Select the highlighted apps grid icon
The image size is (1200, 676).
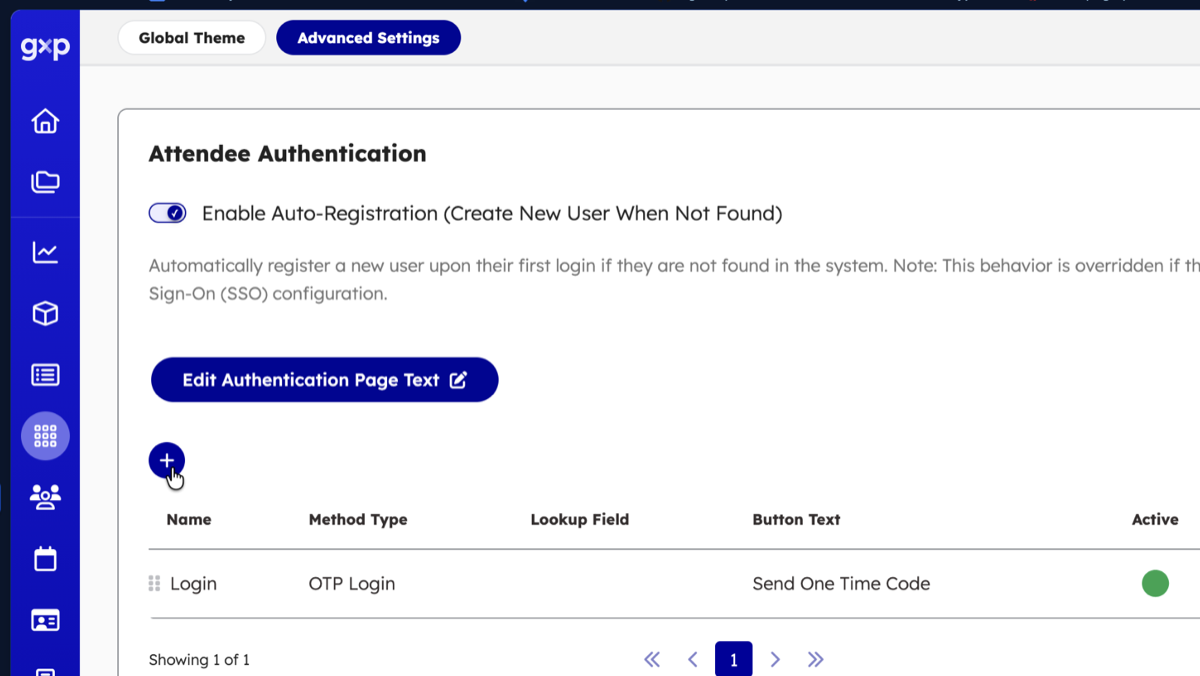[45, 436]
